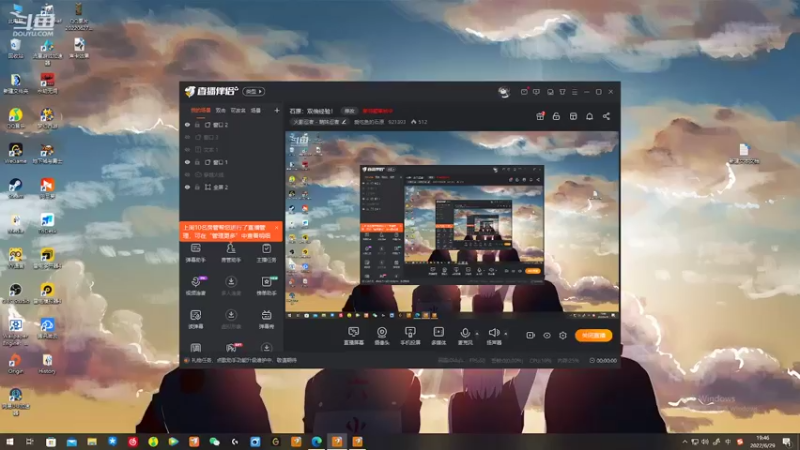Open the streamer avatar in the title bar
800x450 pixels.
point(504,92)
